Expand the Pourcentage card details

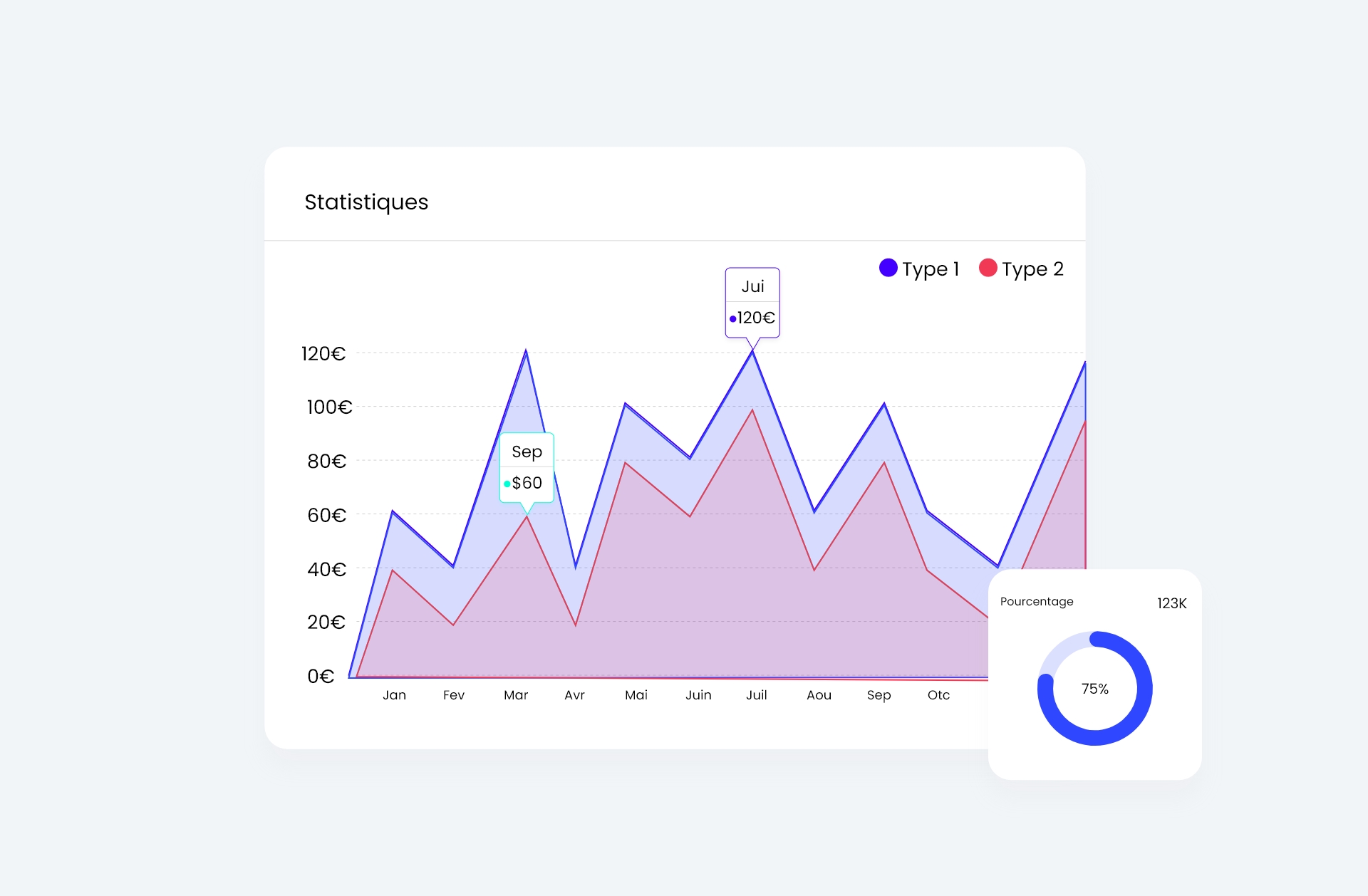1094,602
